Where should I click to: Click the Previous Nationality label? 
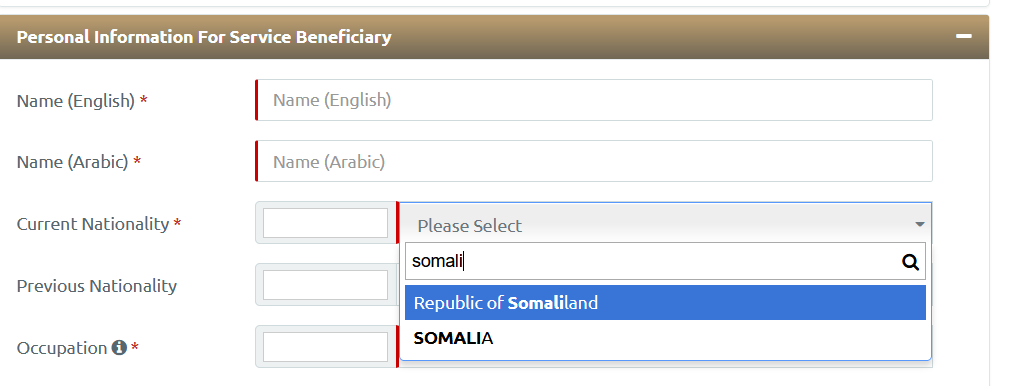pos(97,286)
